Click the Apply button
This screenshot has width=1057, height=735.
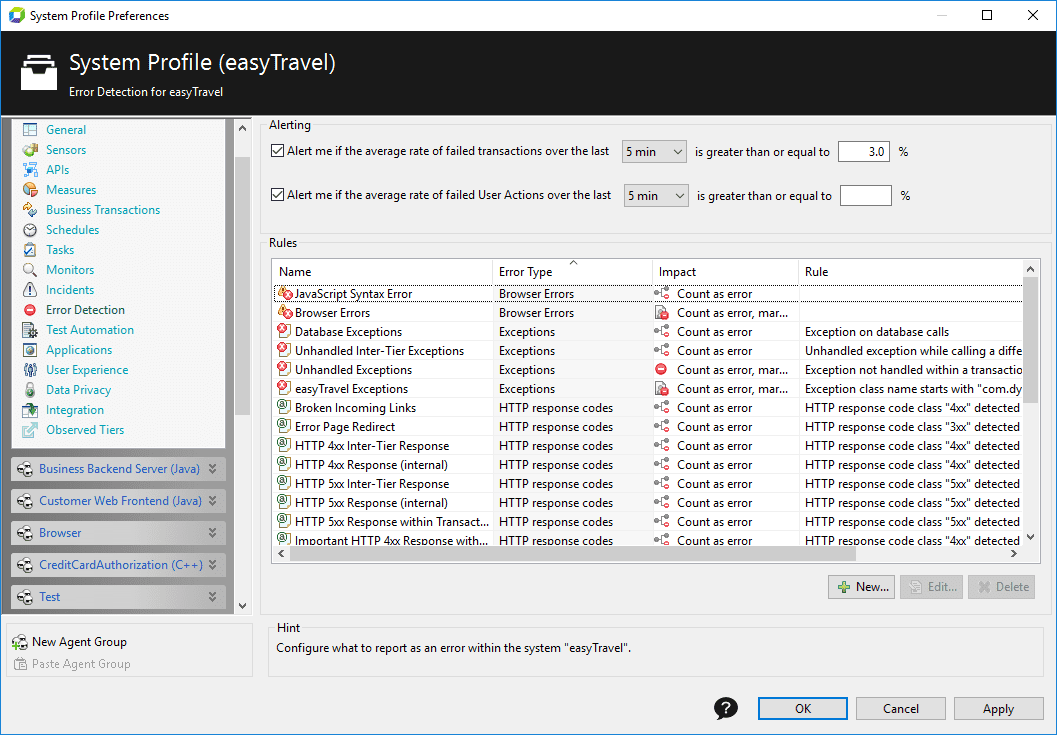tap(998, 709)
